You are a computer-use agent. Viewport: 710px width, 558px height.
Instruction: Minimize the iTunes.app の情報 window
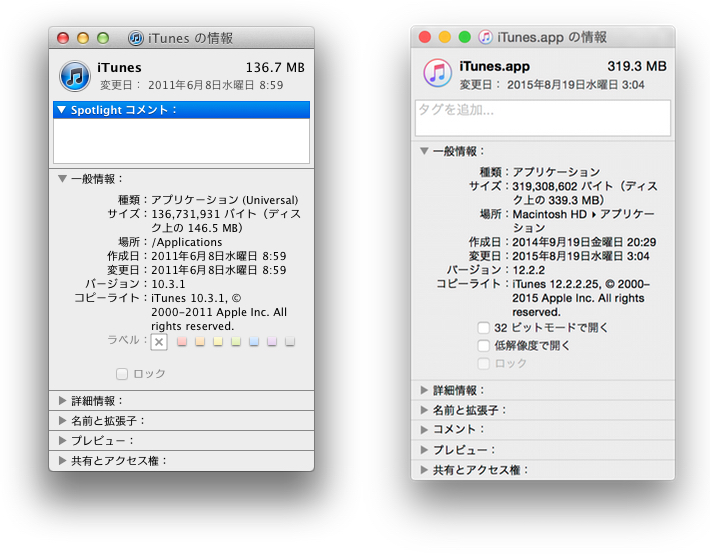point(445,37)
